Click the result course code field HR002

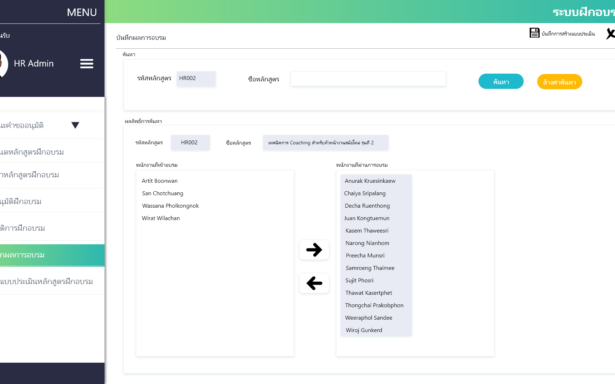[190, 143]
